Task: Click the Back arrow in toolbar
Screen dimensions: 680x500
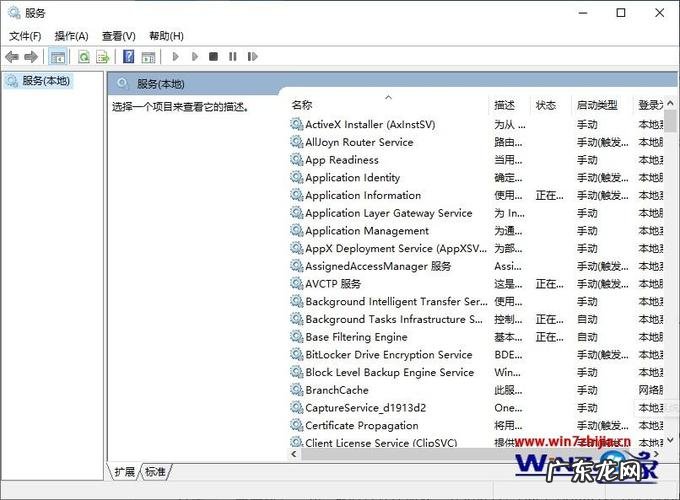Action: (x=12, y=57)
